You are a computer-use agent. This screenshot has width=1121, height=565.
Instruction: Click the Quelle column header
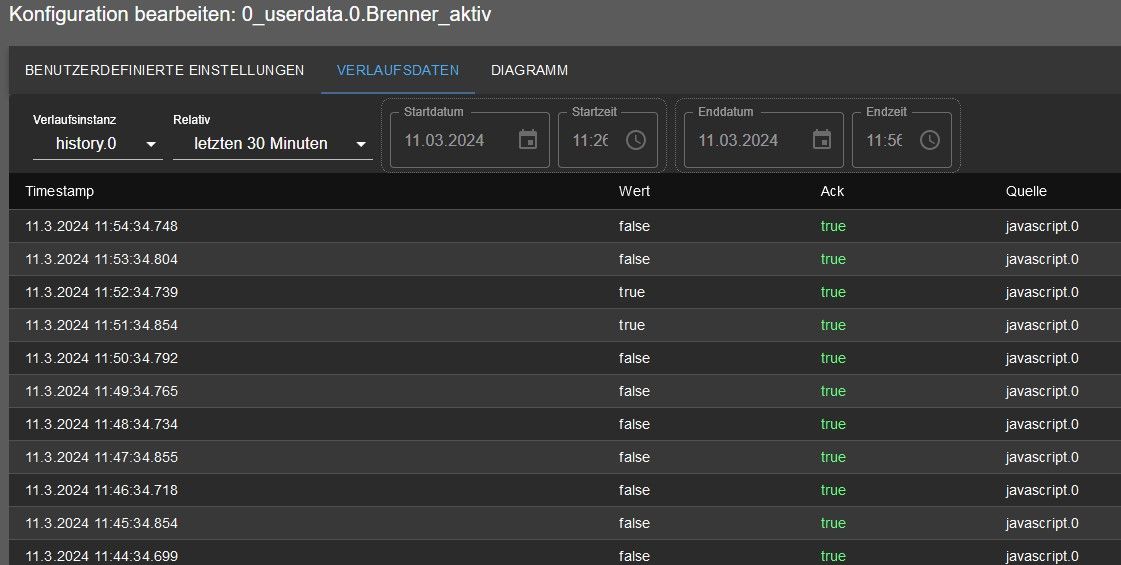click(1026, 191)
